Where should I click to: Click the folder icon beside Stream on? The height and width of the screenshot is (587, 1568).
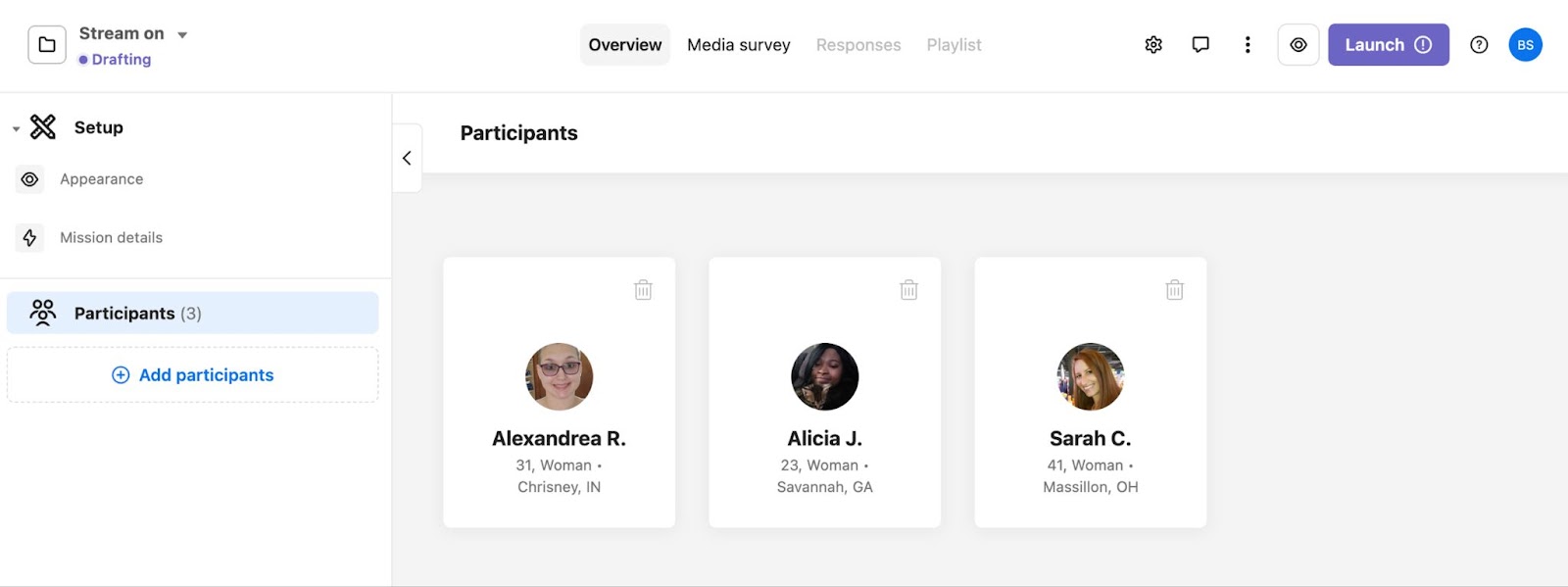click(47, 45)
